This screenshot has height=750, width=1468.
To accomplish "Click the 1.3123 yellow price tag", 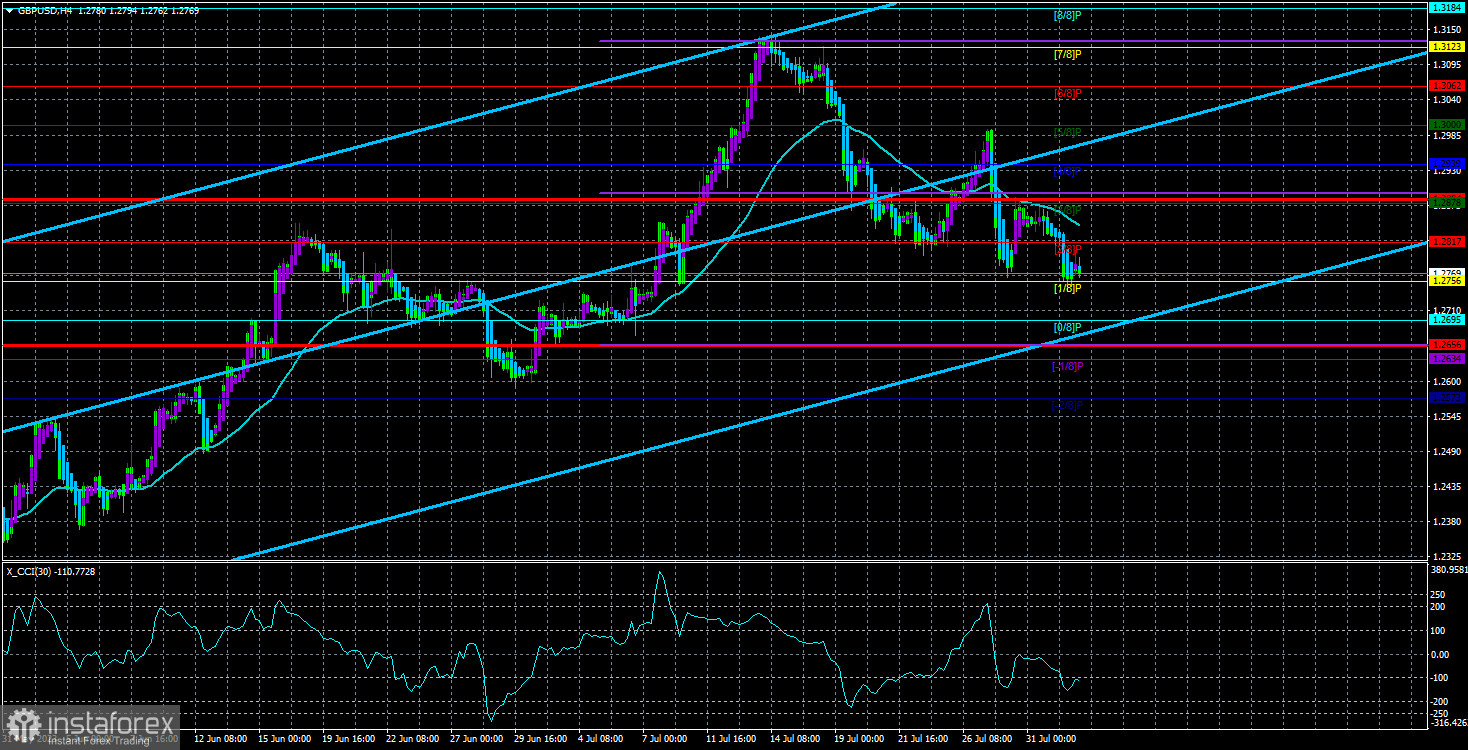I will (1447, 47).
